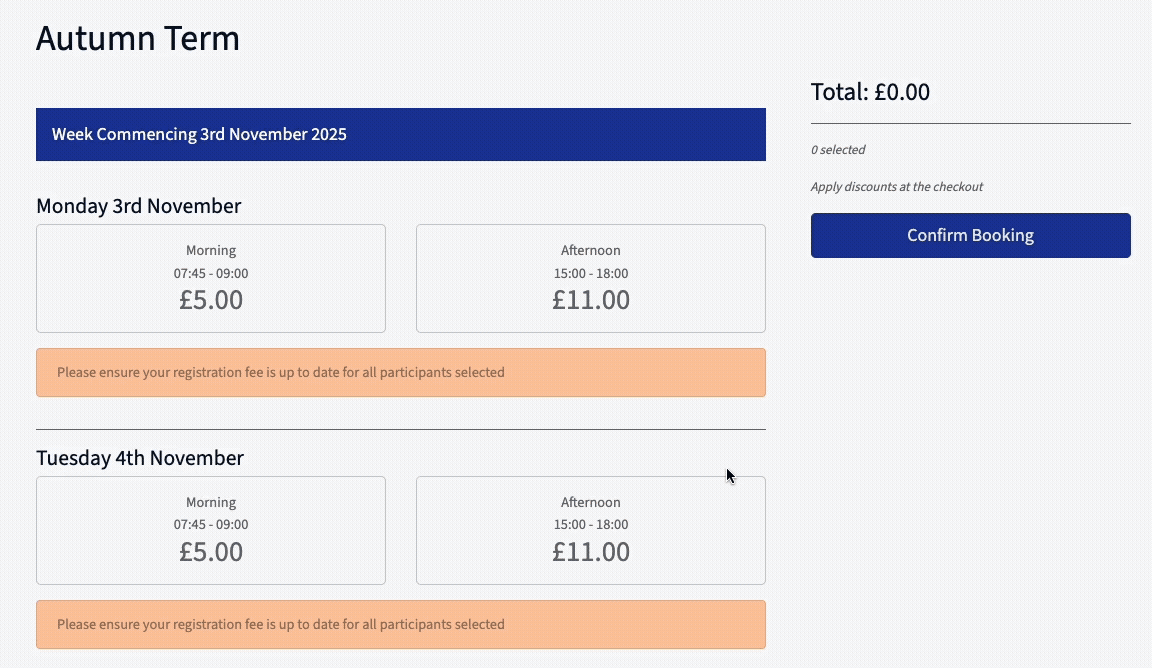Click Monday Morning's 07:45 - 09:00 time

(211, 274)
